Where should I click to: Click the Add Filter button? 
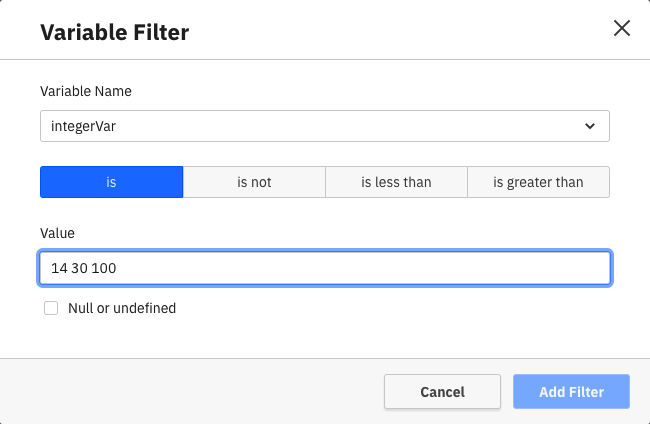(x=571, y=392)
